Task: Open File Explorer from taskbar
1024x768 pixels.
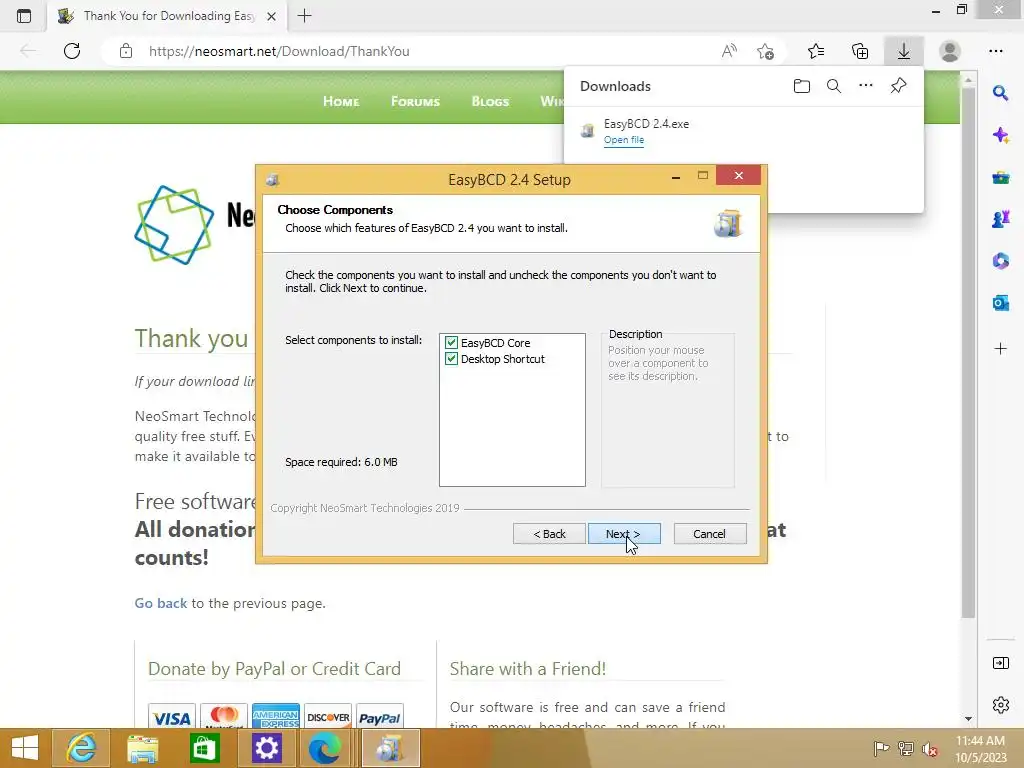Action: tap(142, 748)
